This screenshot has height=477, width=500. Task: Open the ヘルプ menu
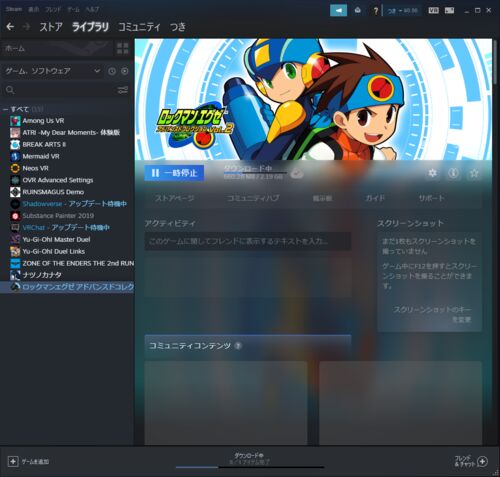92,9
